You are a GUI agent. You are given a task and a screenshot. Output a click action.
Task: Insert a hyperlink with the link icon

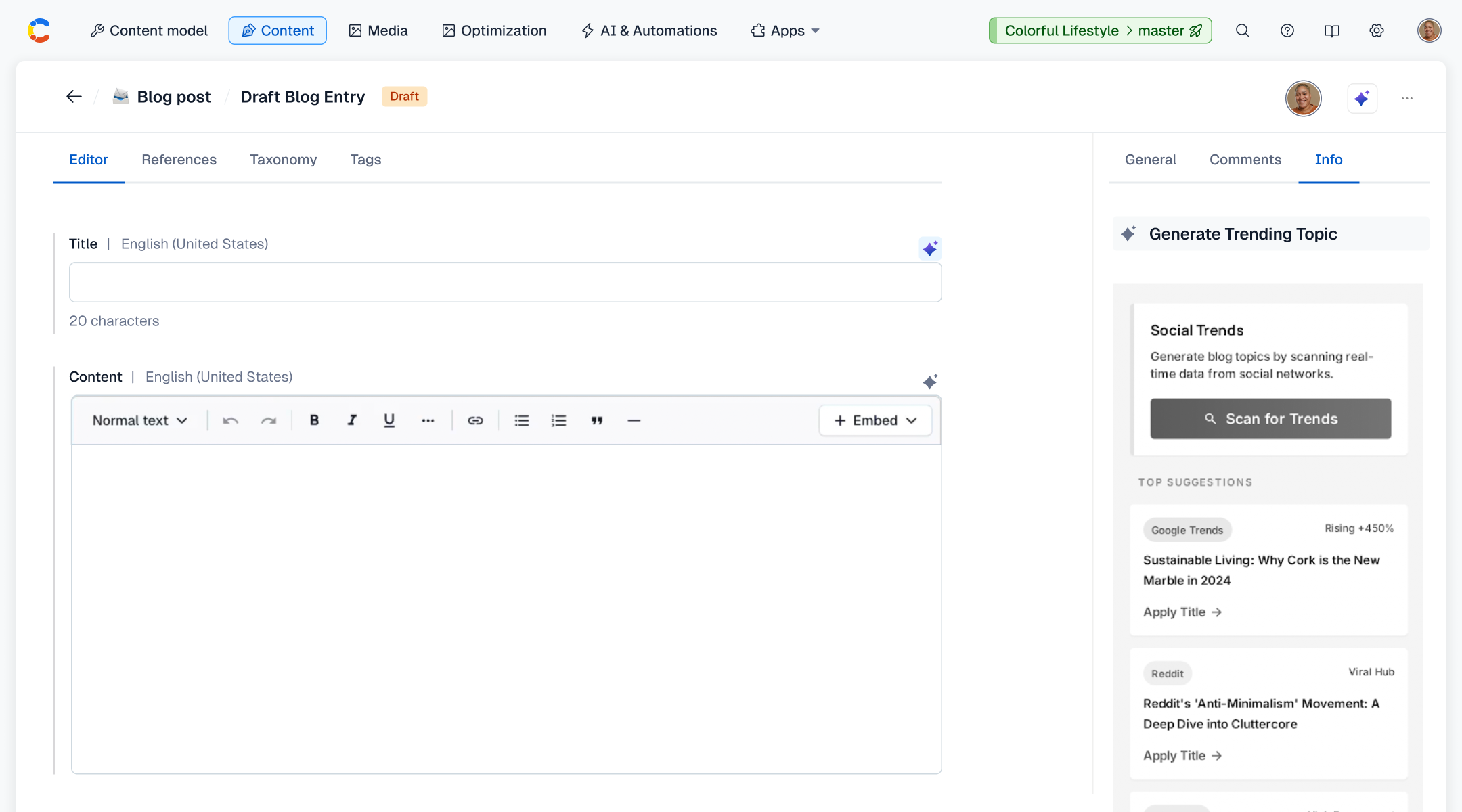pos(475,420)
